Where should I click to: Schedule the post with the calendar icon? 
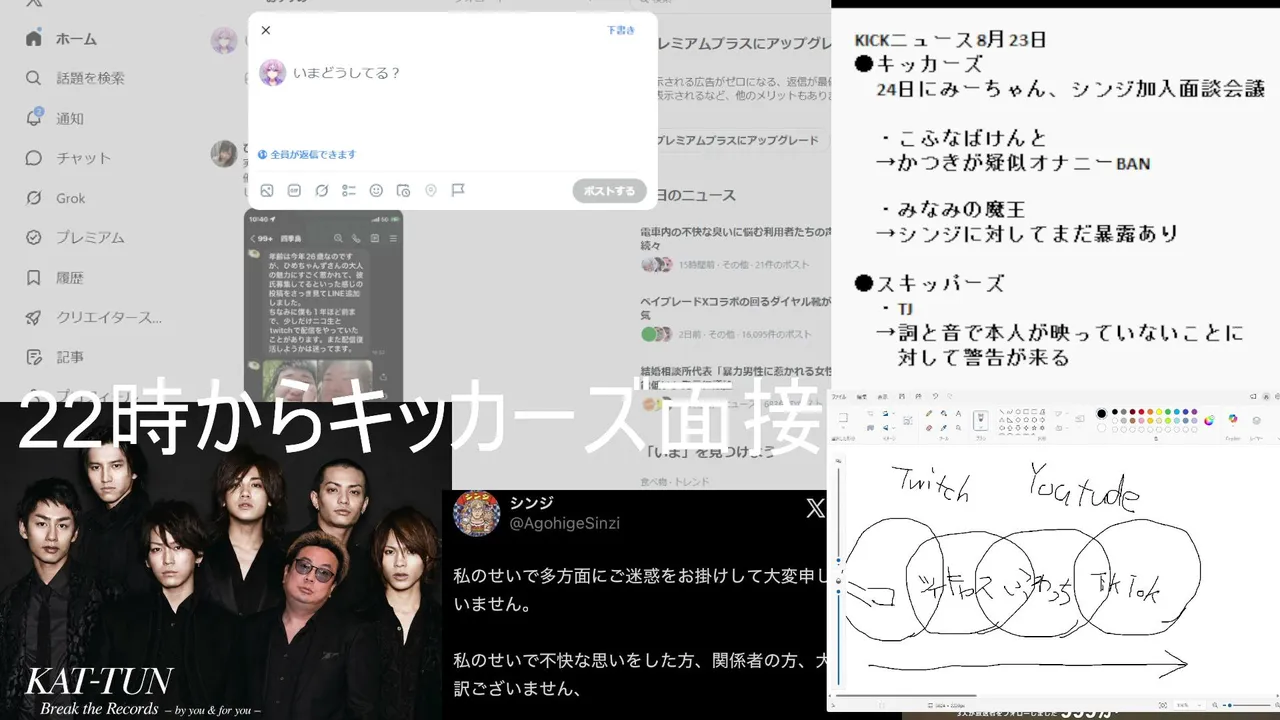point(403,191)
